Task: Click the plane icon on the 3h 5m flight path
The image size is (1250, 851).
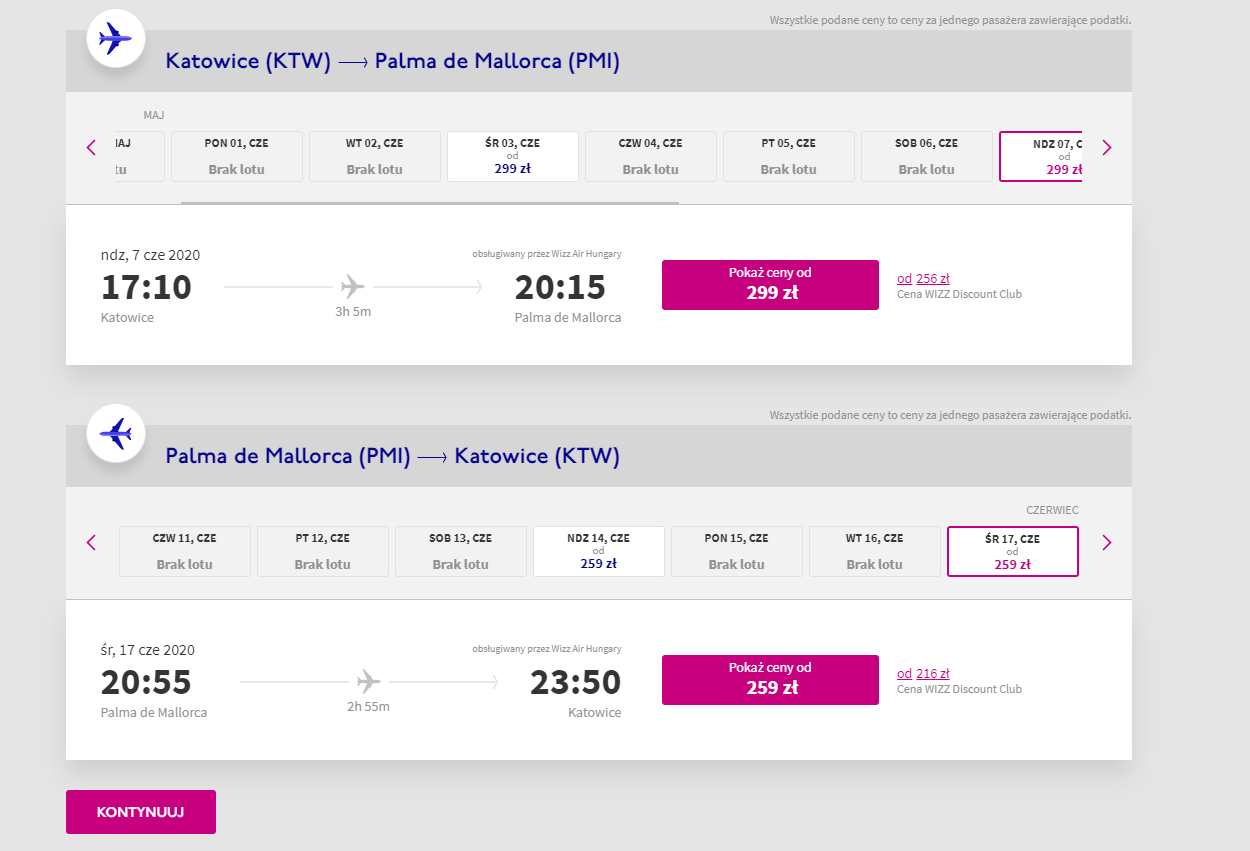Action: point(352,285)
